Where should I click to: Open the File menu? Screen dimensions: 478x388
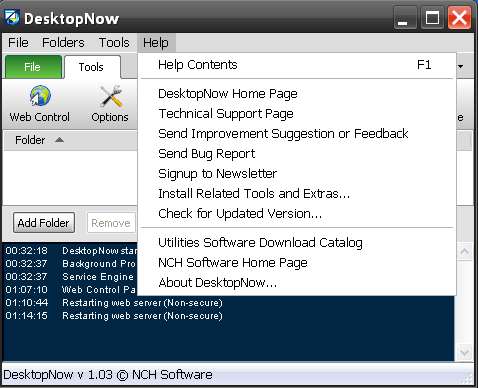(18, 43)
